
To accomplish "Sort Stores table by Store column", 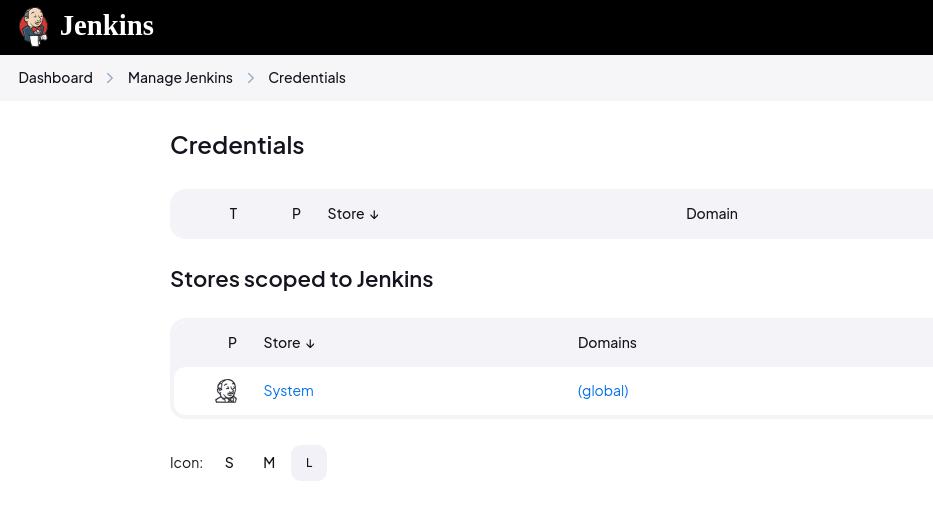I will click(289, 343).
